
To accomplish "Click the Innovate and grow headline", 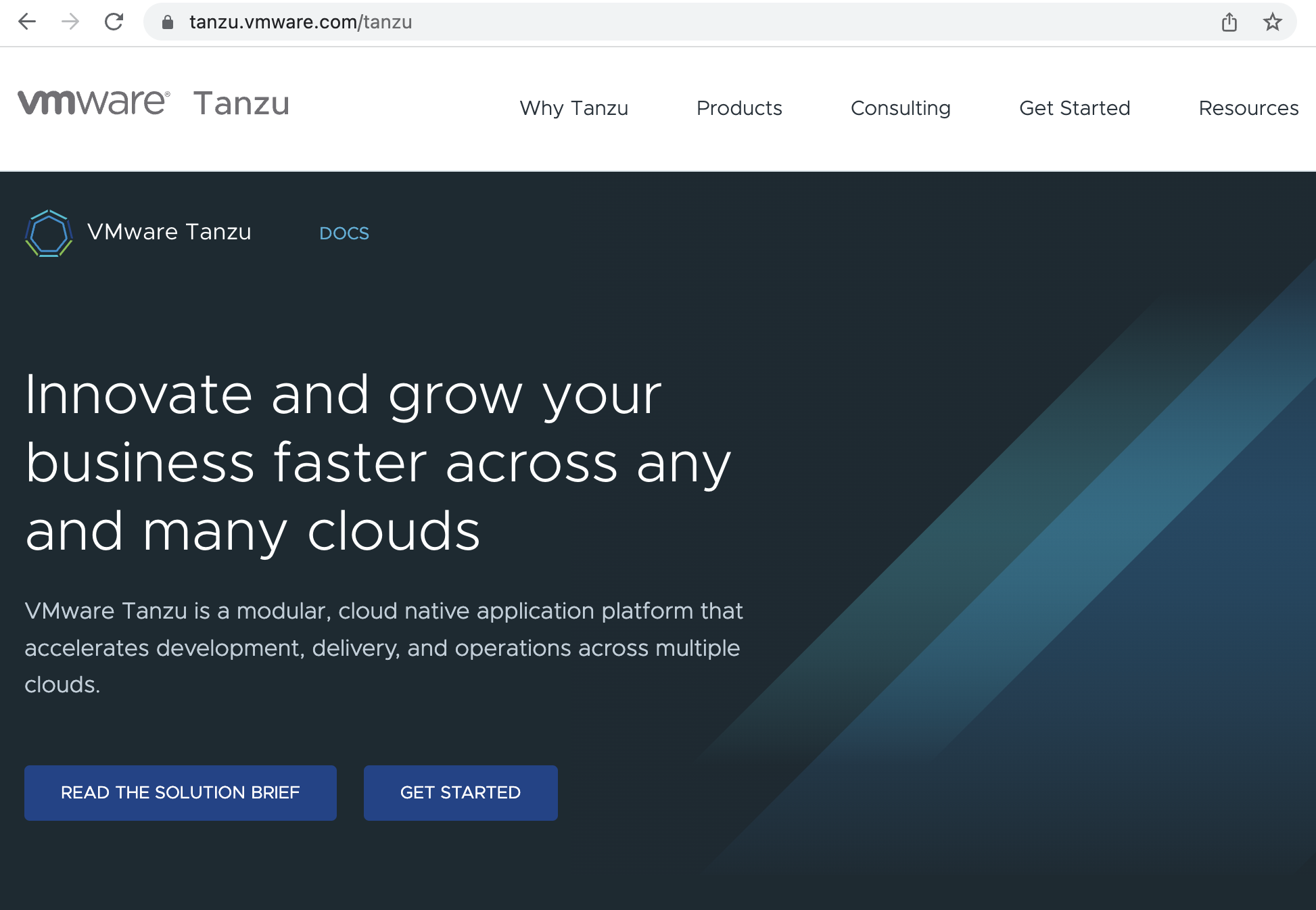I will pyautogui.click(x=377, y=462).
